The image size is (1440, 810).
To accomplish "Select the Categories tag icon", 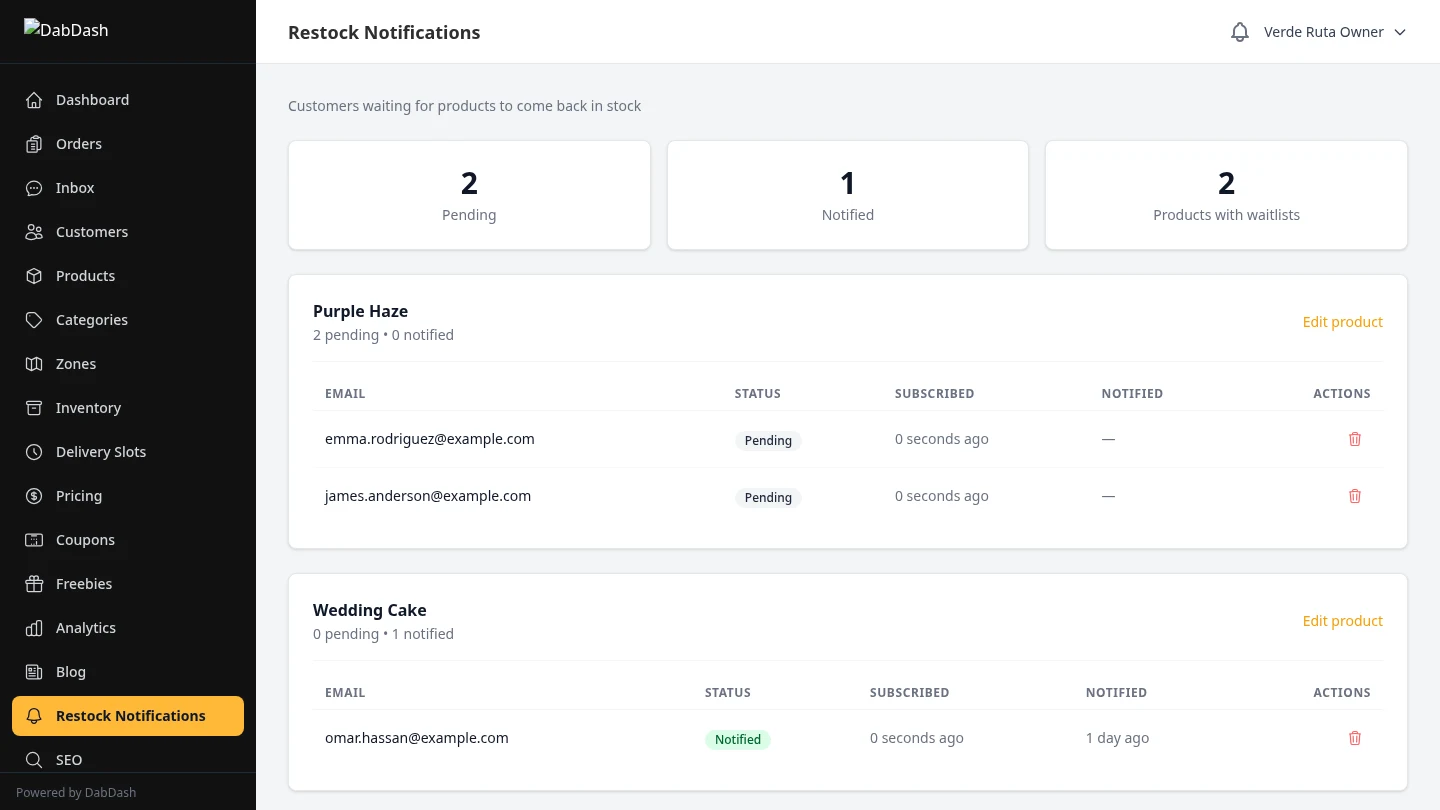I will click(34, 319).
